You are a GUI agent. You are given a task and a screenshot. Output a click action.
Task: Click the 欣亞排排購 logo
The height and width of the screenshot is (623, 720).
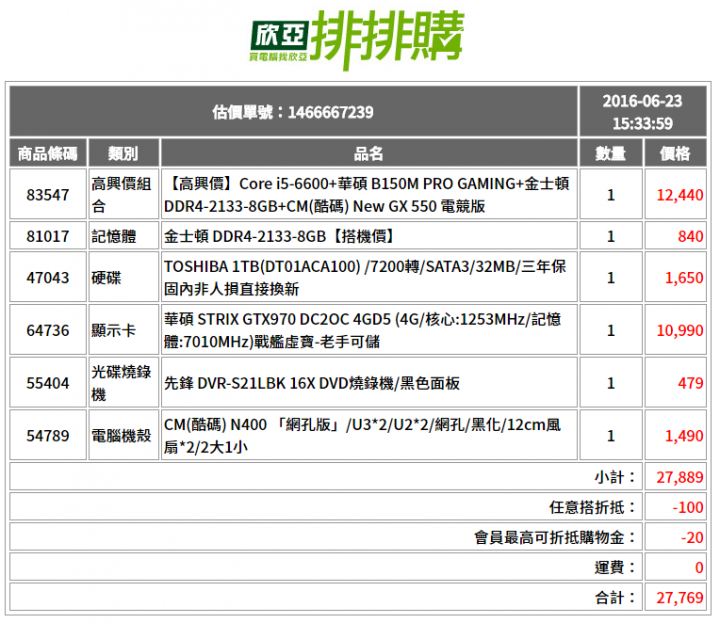coord(357,39)
